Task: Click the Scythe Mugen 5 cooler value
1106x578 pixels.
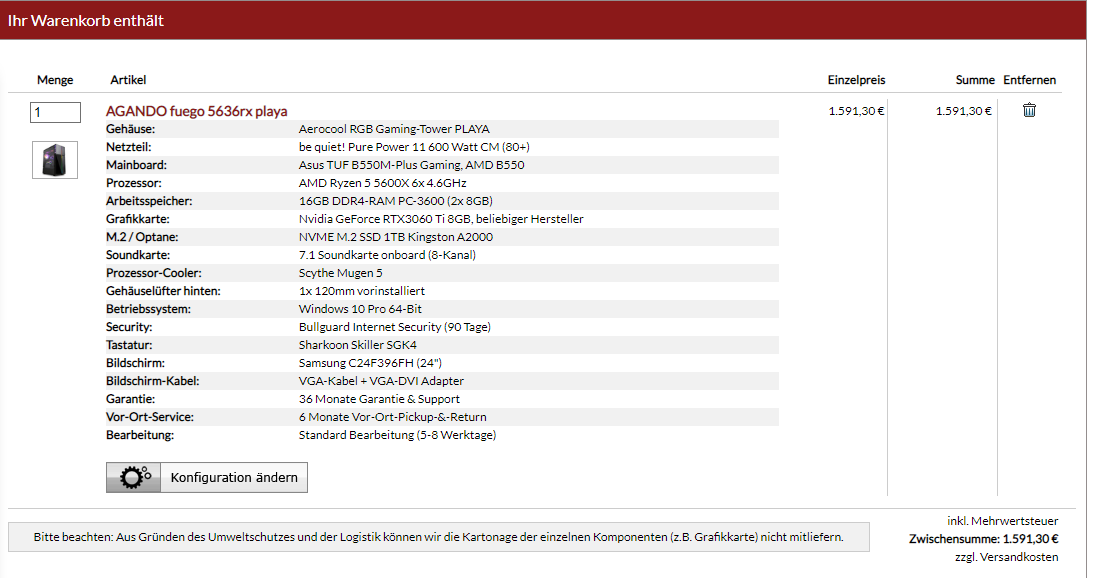Action: [x=341, y=273]
